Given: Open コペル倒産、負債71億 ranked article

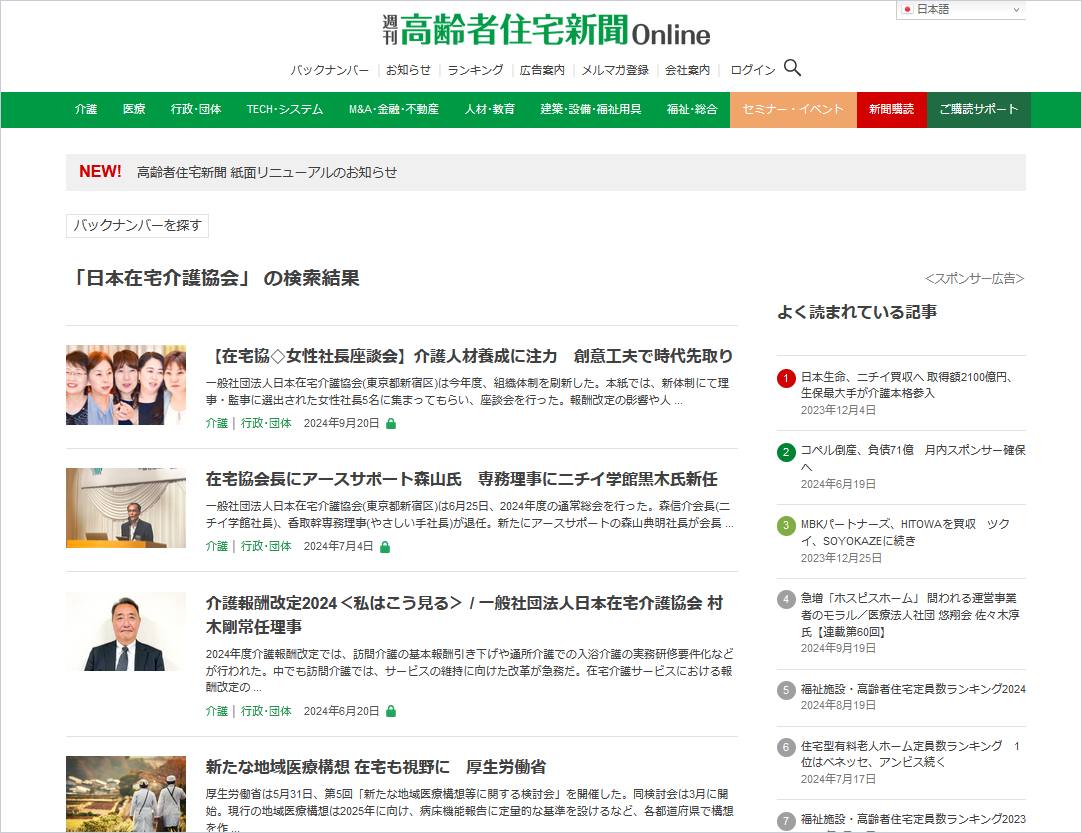Looking at the screenshot, I should pyautogui.click(x=913, y=458).
